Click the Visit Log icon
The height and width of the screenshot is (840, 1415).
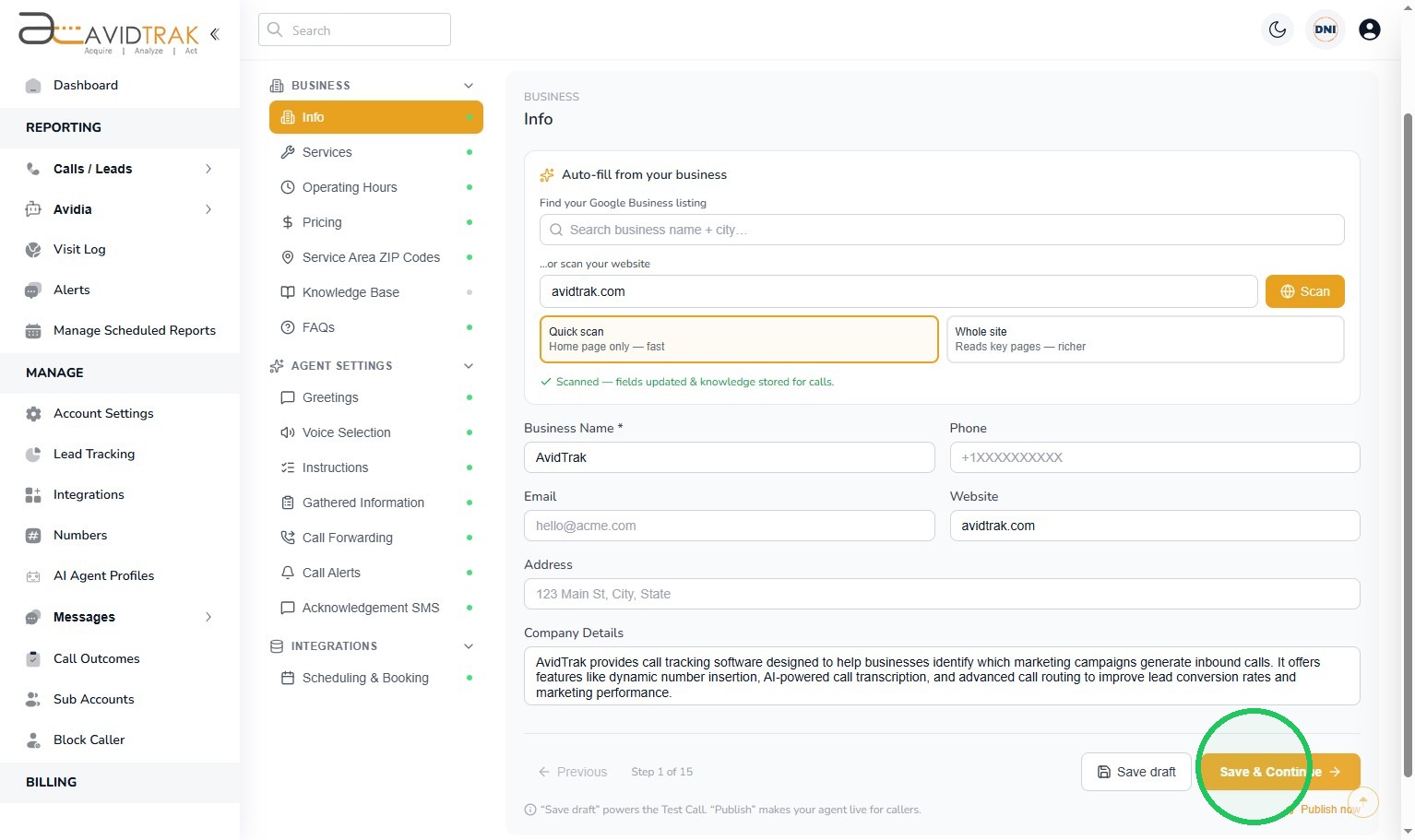(33, 250)
